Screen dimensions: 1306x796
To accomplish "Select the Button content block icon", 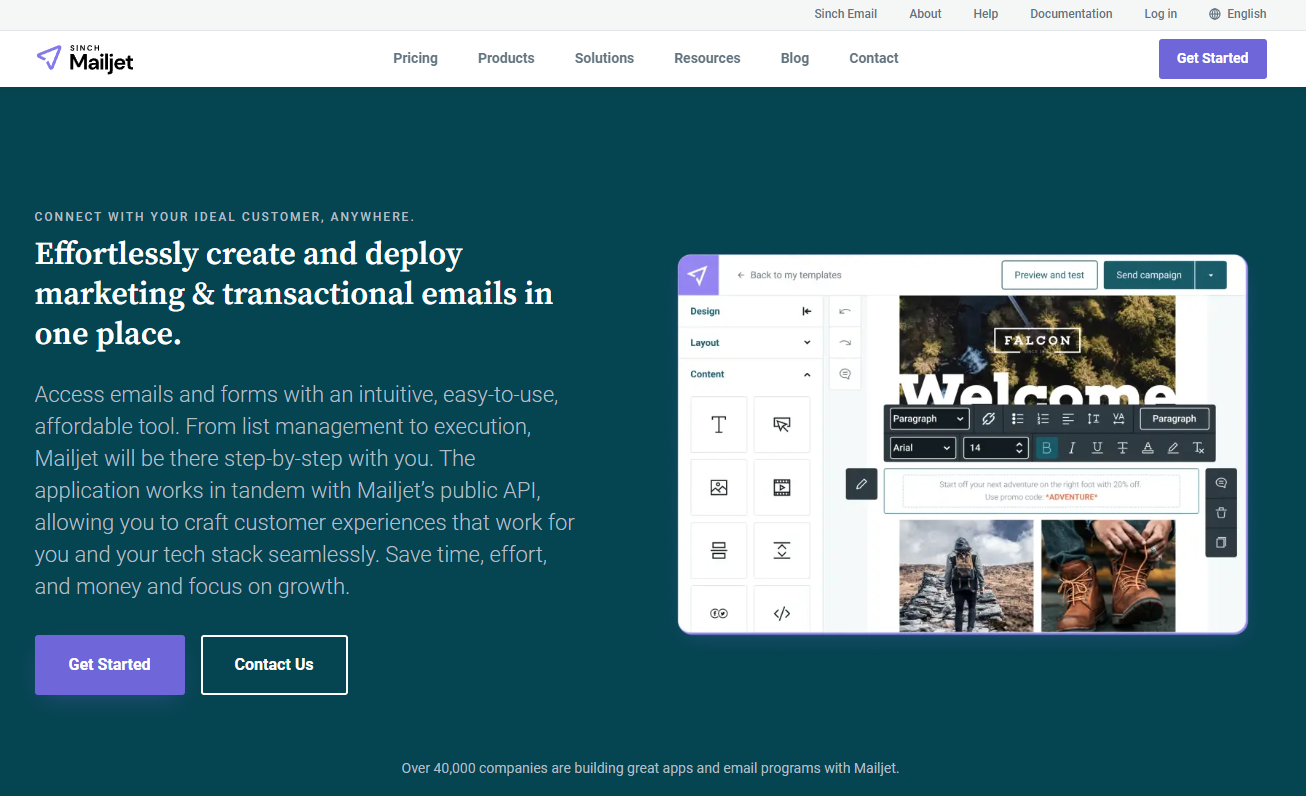I will click(782, 425).
